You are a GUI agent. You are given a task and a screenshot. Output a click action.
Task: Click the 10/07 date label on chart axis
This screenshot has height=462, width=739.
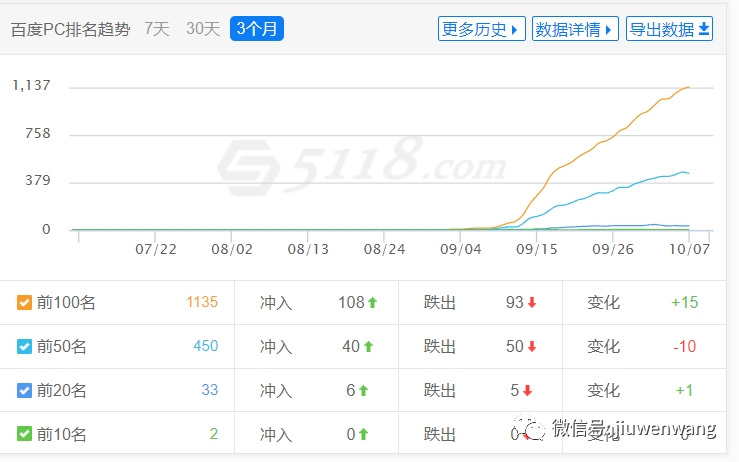coord(689,249)
